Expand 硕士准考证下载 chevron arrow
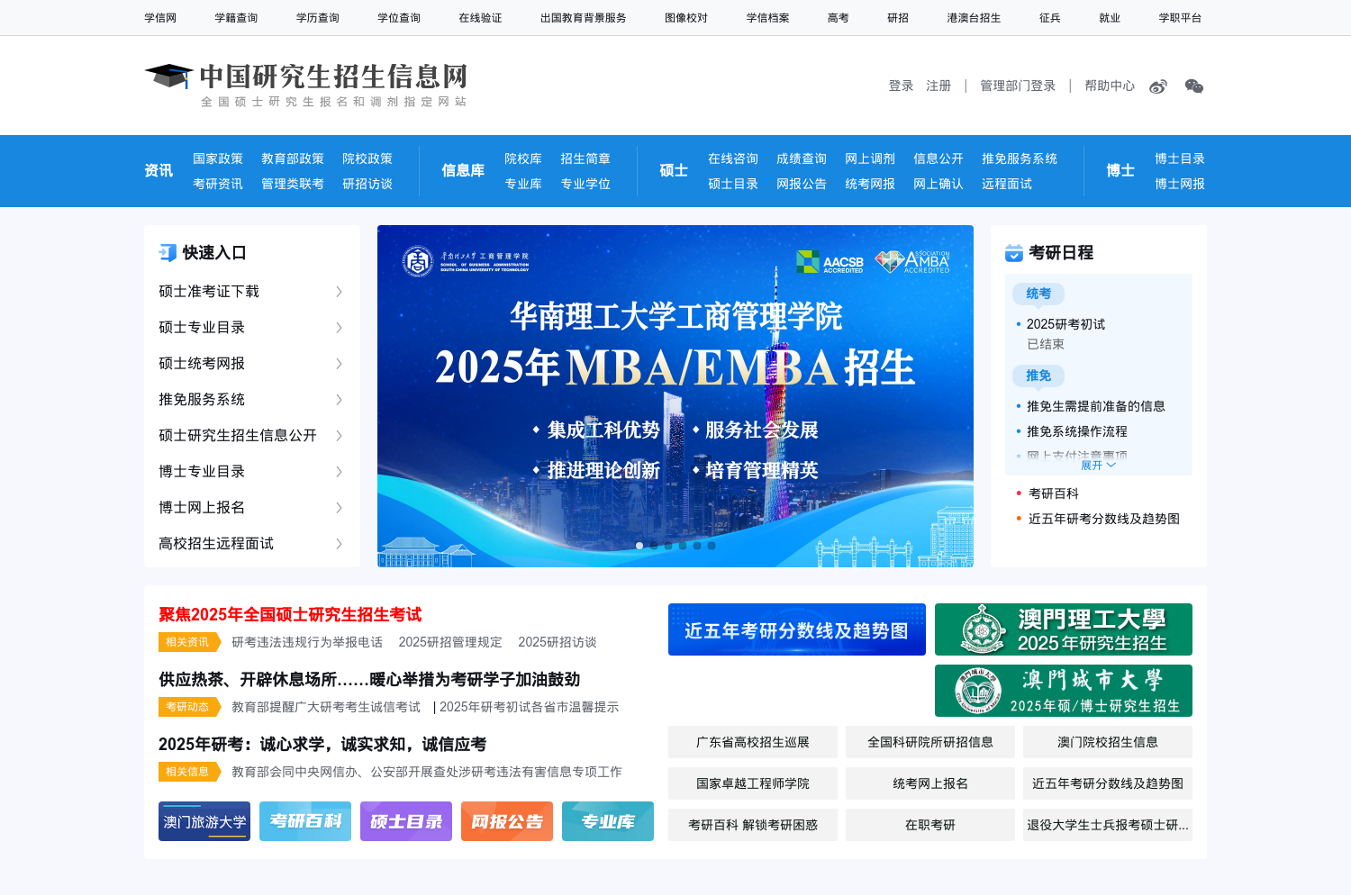1351x896 pixels. (339, 292)
